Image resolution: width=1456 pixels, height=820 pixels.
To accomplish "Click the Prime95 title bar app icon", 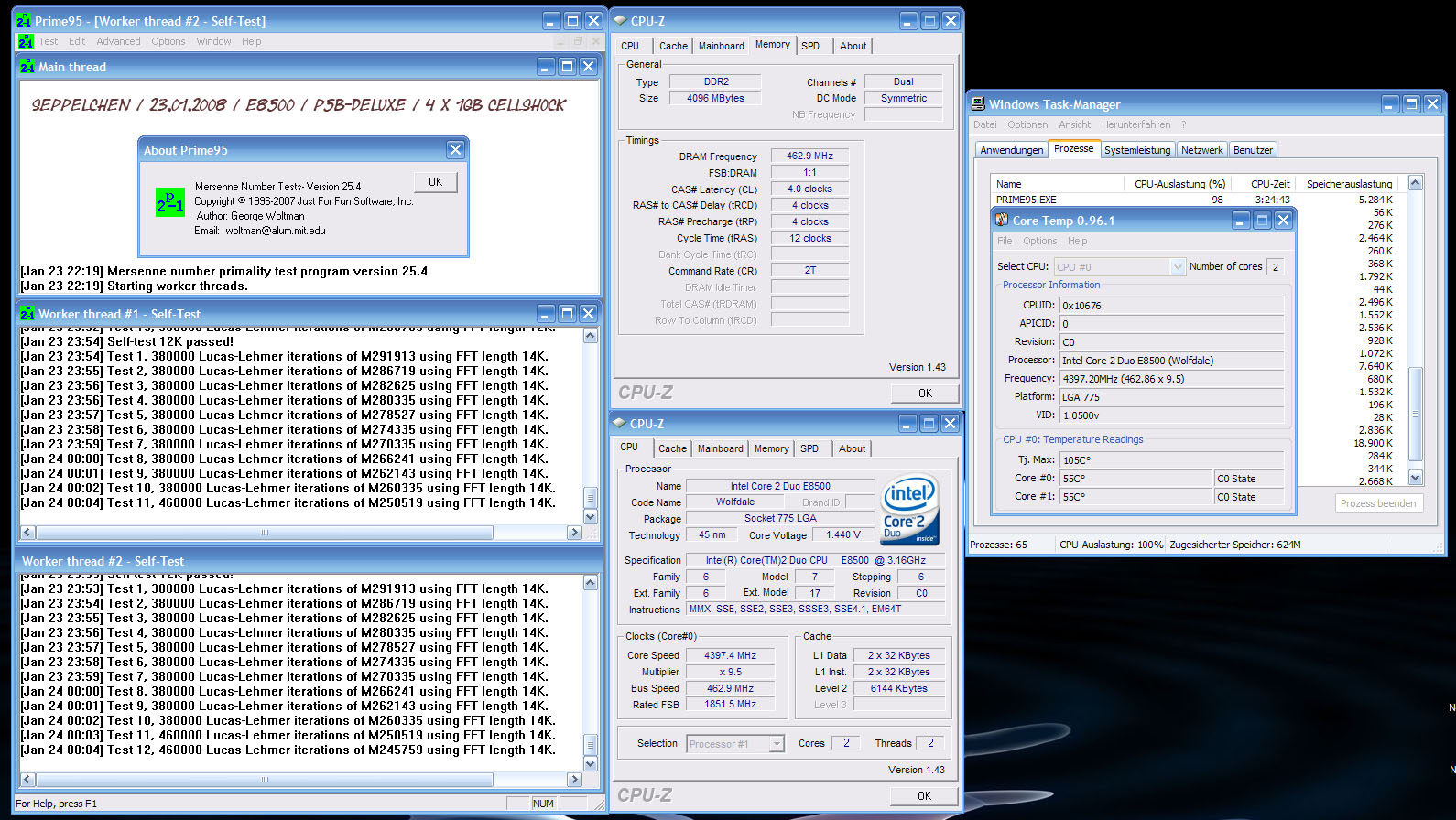I will pyautogui.click(x=24, y=20).
